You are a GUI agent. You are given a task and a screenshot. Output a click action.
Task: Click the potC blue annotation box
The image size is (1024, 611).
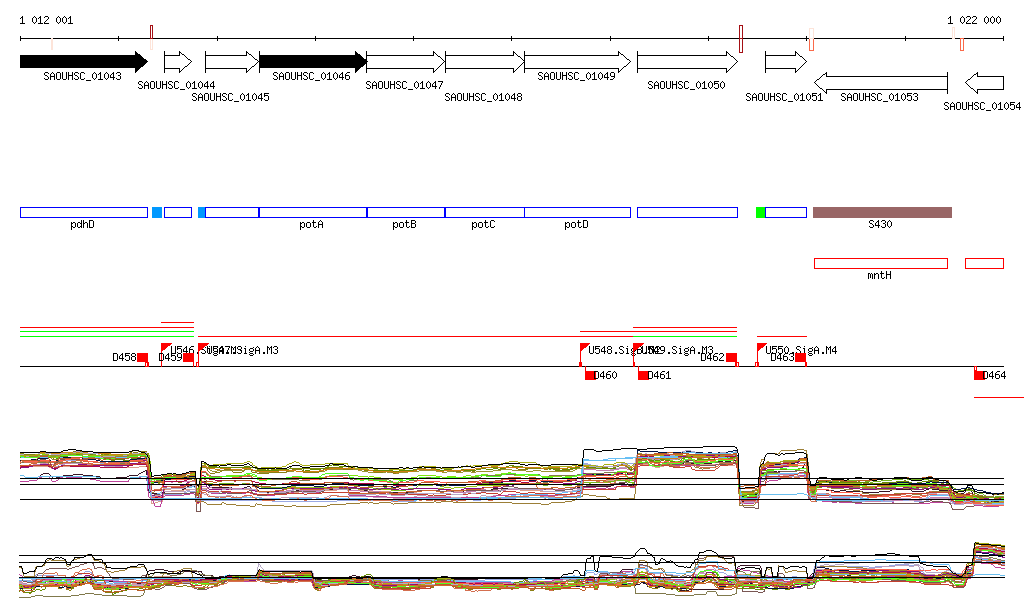[484, 212]
